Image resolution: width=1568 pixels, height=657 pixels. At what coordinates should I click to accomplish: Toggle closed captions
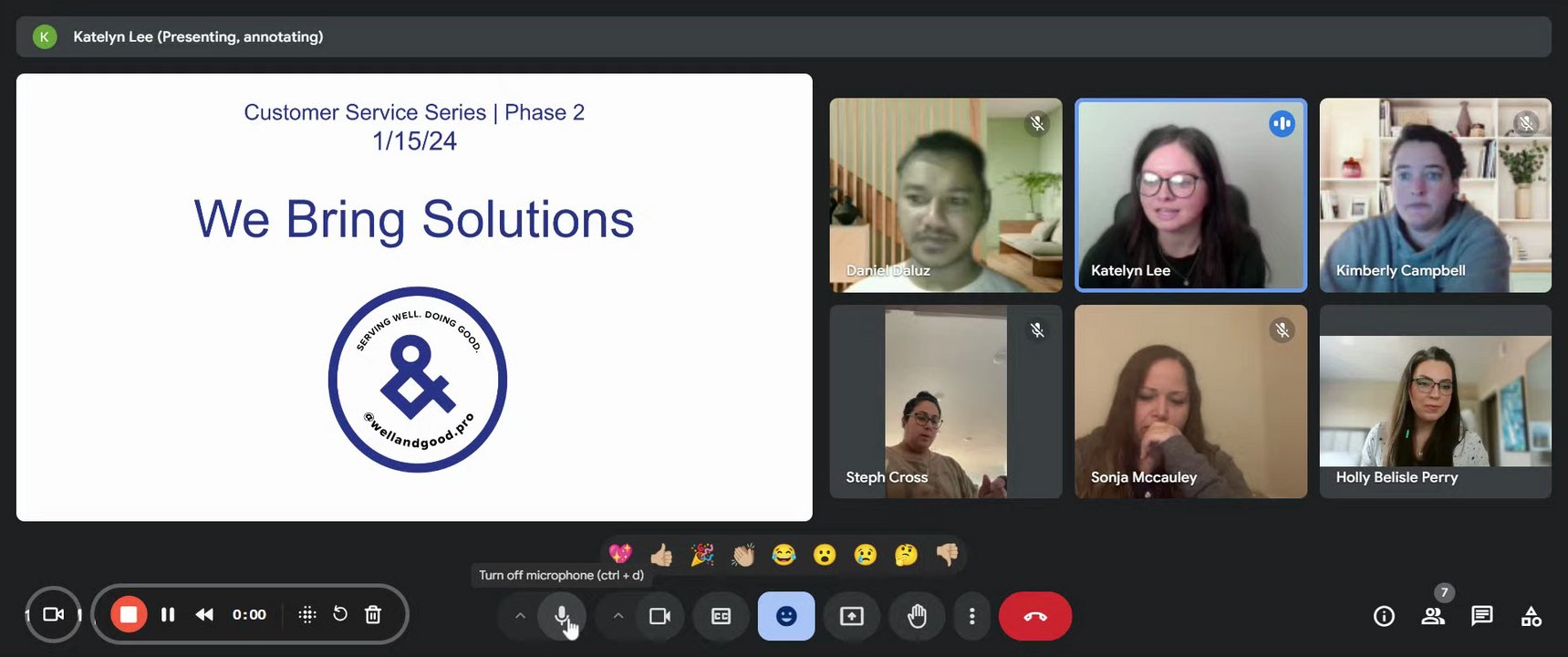click(721, 617)
